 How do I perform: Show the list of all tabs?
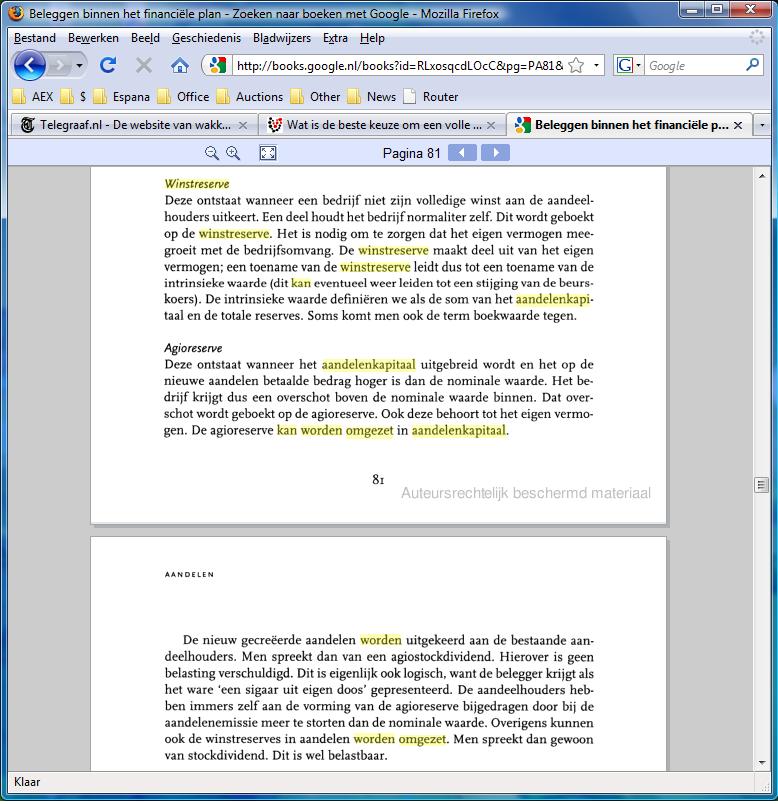(x=762, y=125)
